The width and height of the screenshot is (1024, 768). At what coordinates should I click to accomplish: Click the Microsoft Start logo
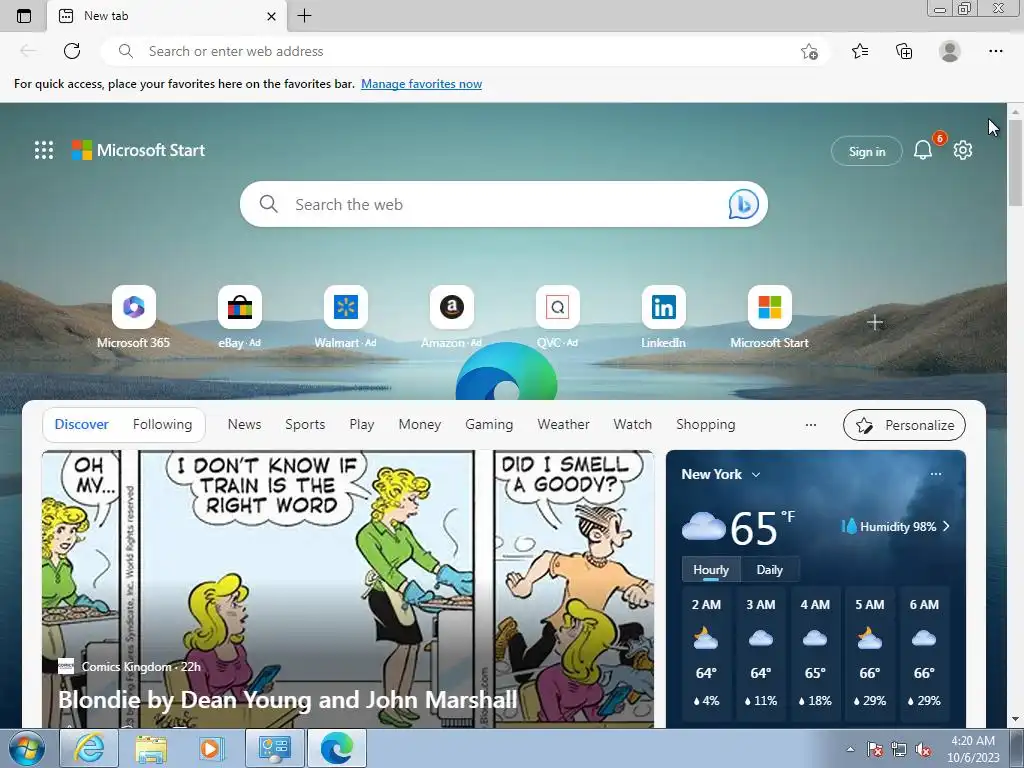click(138, 150)
